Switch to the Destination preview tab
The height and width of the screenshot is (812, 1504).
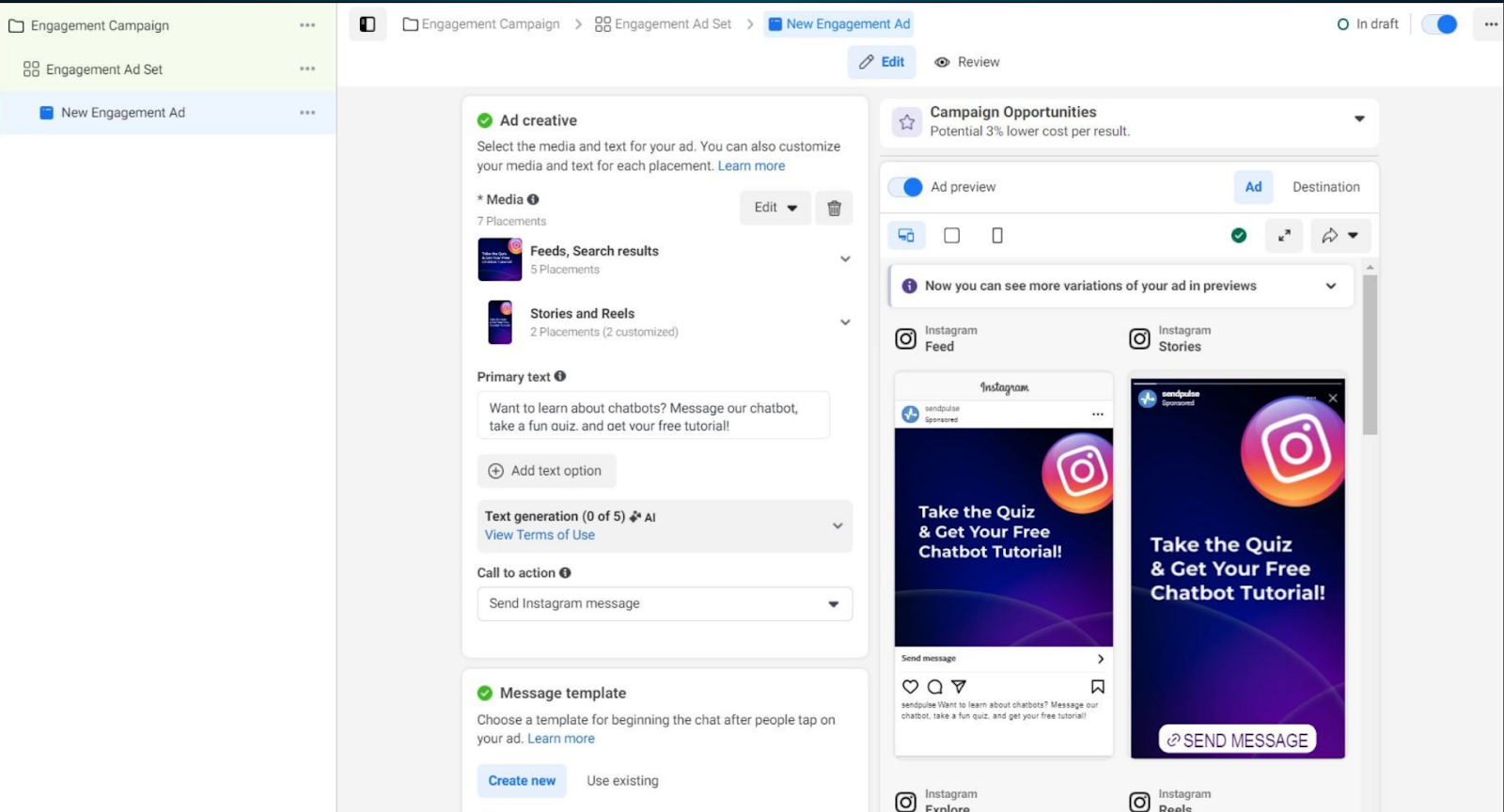coord(1325,187)
